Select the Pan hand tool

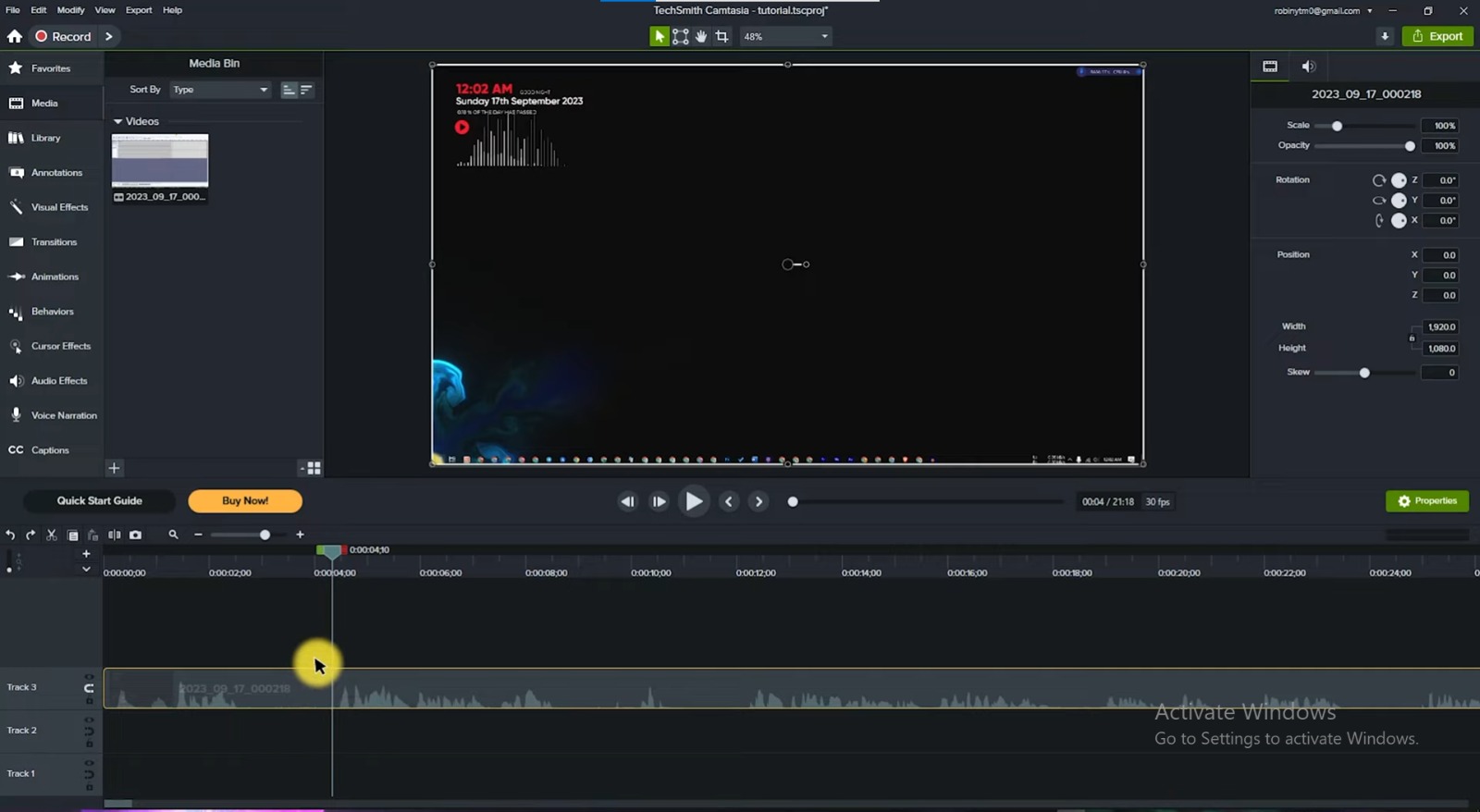(701, 36)
